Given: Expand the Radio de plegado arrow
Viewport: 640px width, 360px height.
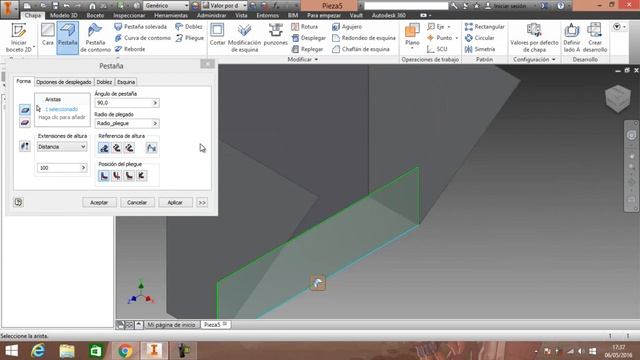Looking at the screenshot, I should pos(155,123).
